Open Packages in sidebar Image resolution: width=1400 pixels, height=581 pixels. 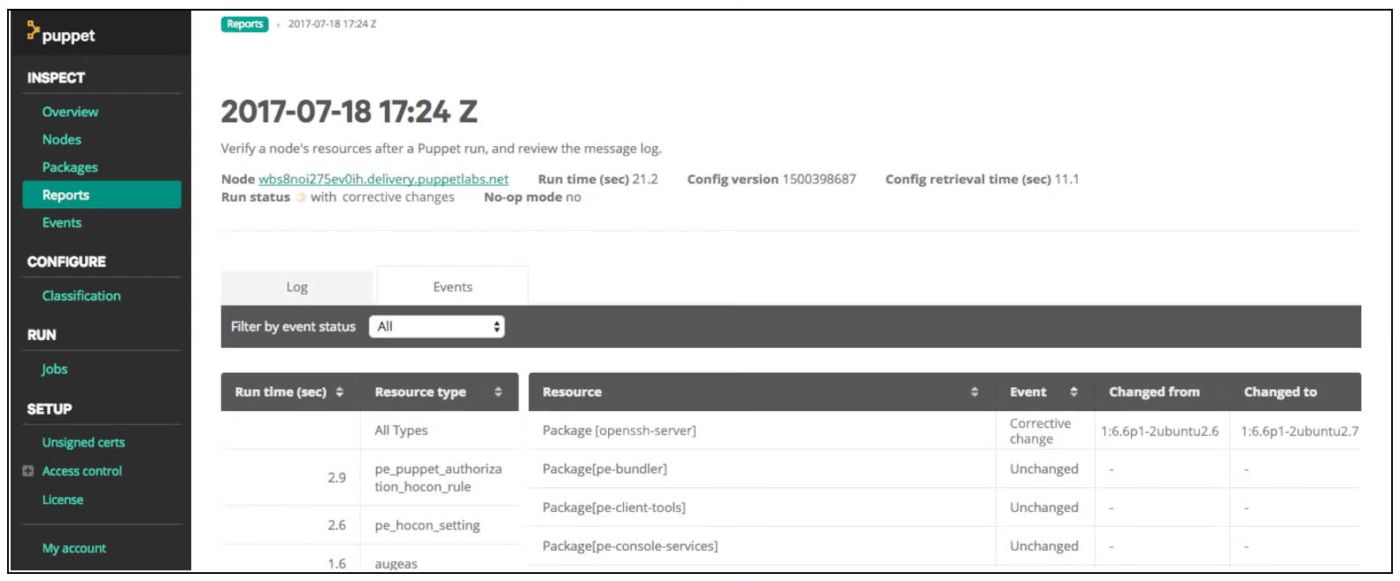[70, 167]
